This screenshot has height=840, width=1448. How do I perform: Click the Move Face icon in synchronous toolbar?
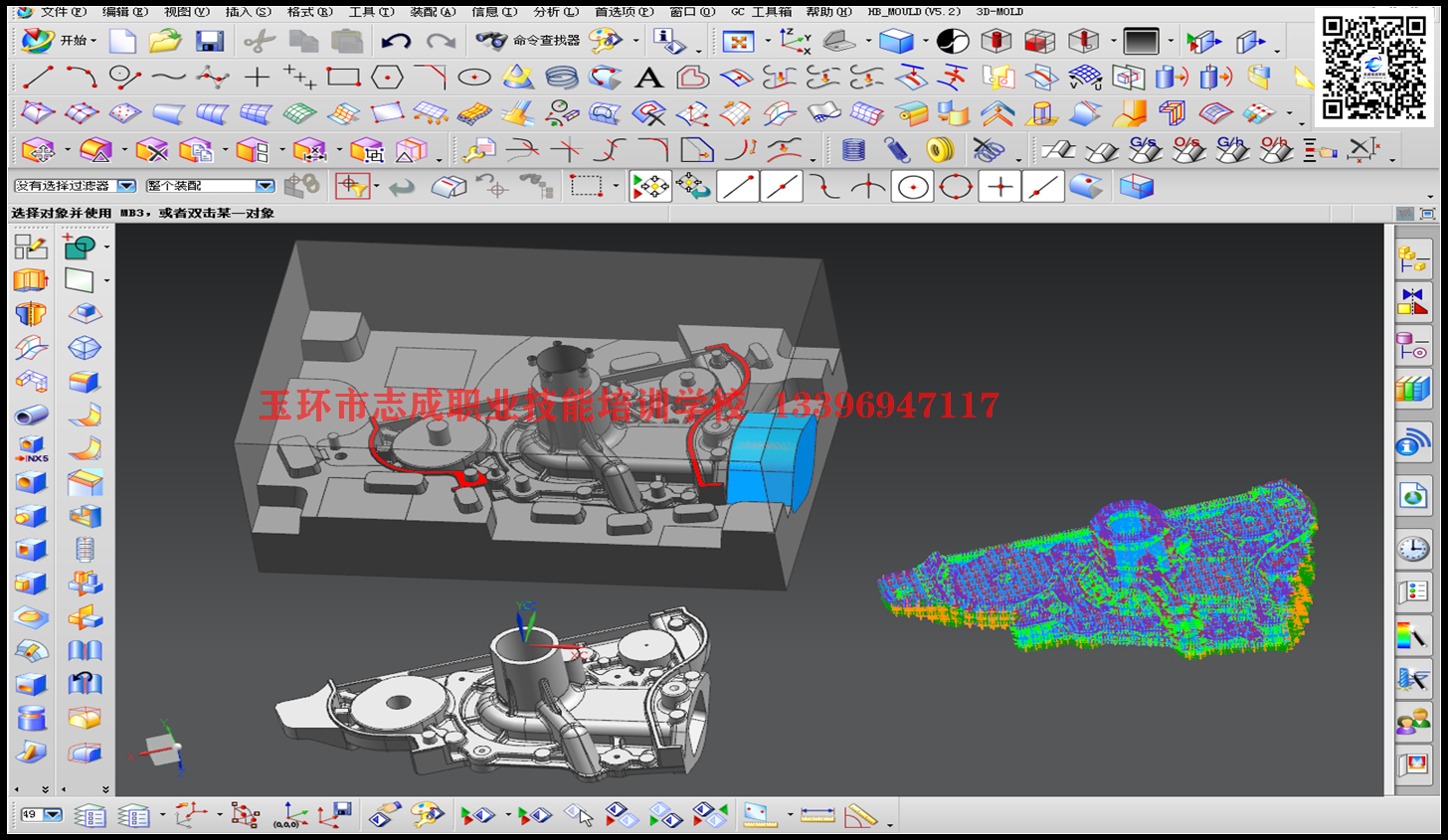coord(38,151)
